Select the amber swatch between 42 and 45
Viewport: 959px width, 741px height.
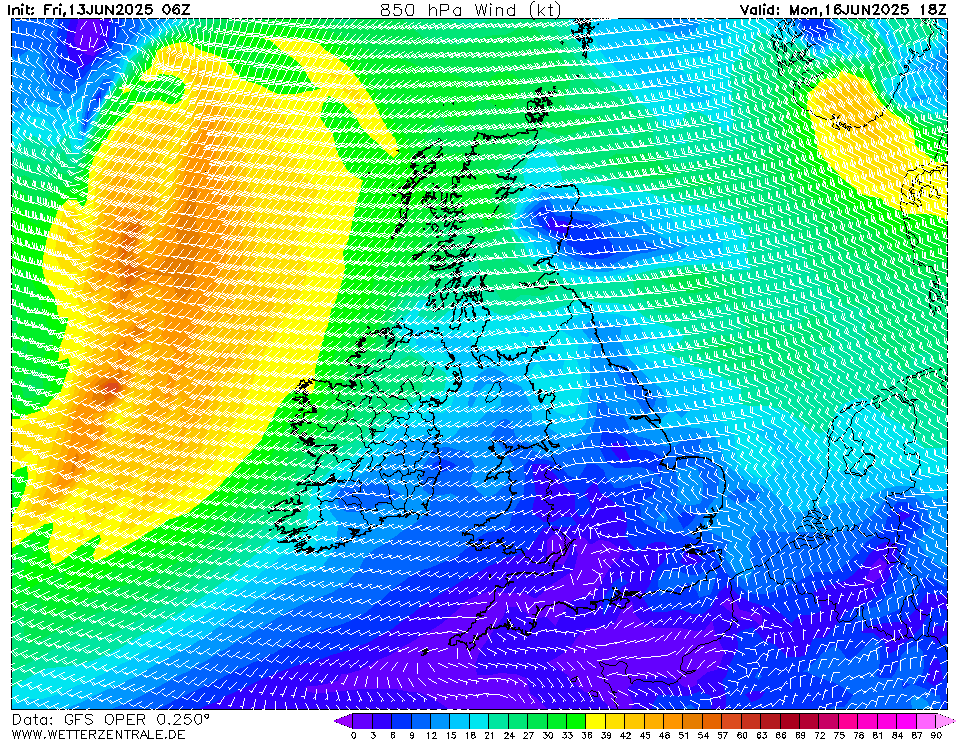click(x=635, y=721)
